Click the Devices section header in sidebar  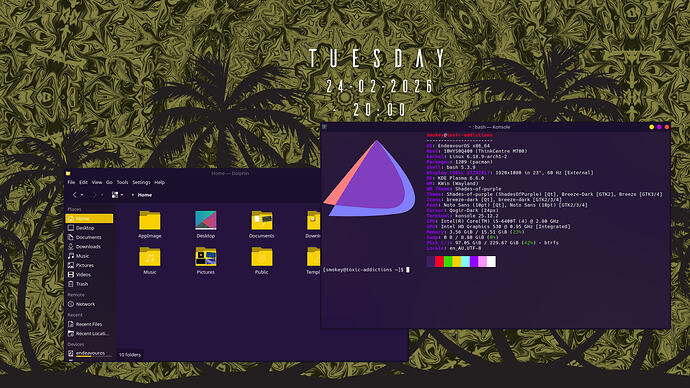pyautogui.click(x=76, y=344)
